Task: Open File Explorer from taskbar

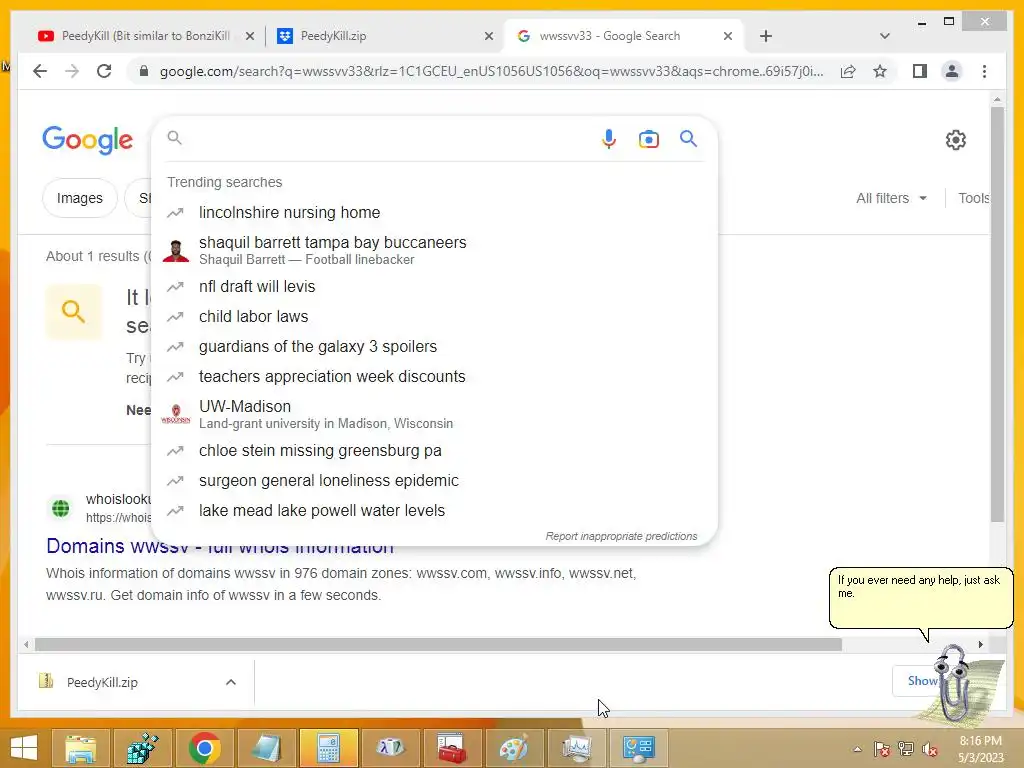Action: (x=80, y=748)
